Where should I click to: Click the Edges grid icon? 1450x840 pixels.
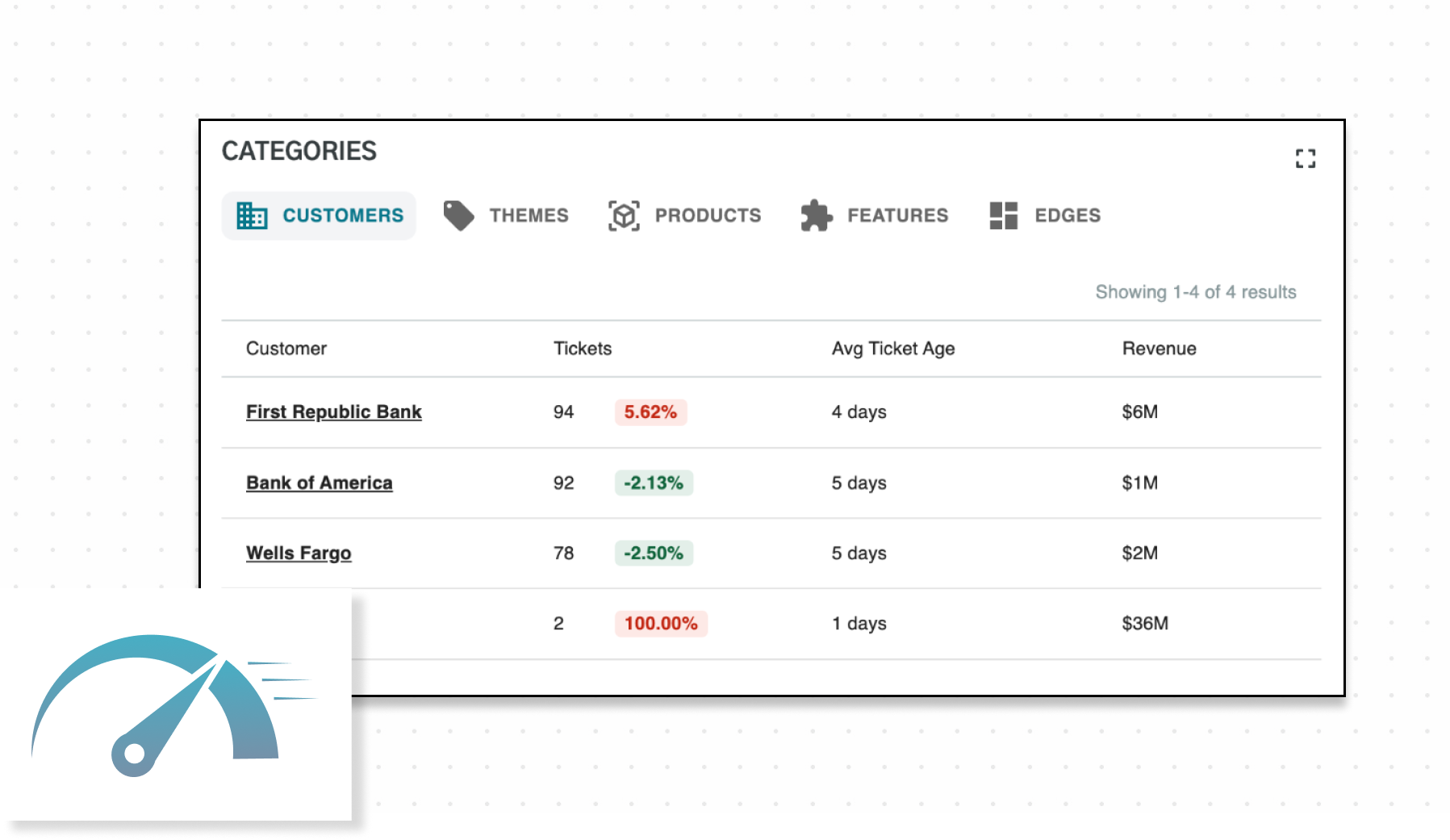[1004, 215]
